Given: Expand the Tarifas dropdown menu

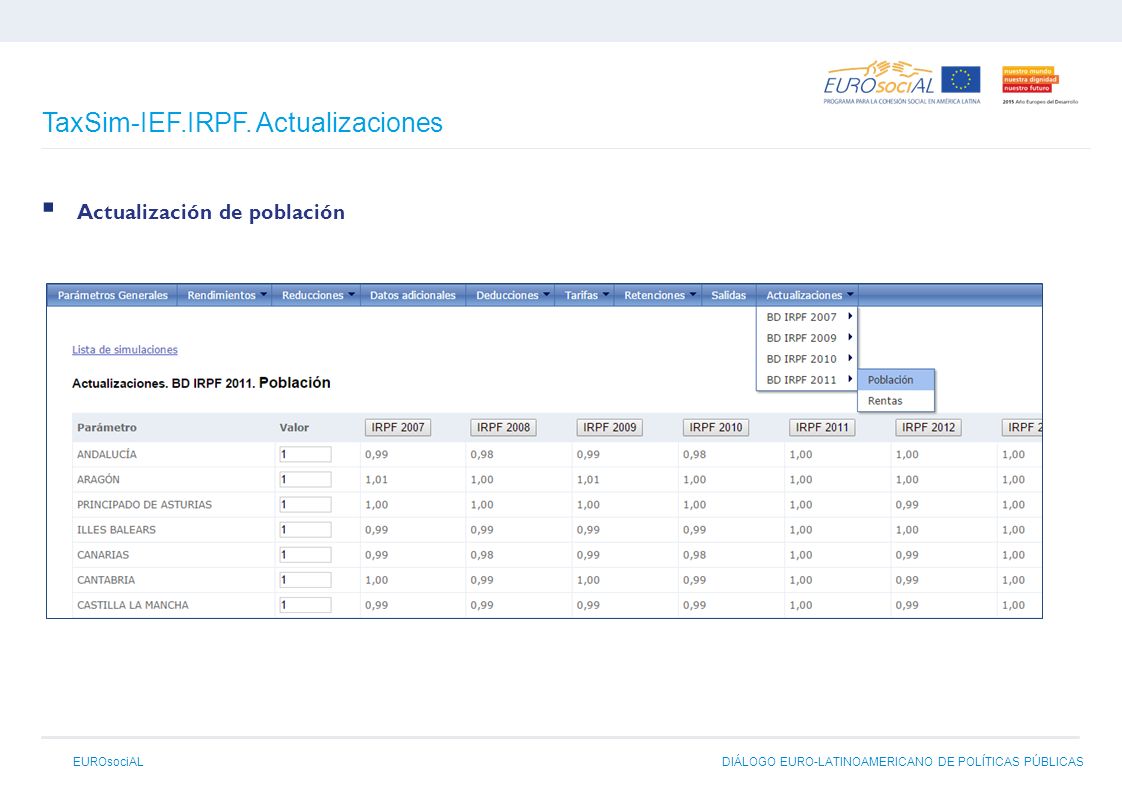Looking at the screenshot, I should (x=586, y=295).
